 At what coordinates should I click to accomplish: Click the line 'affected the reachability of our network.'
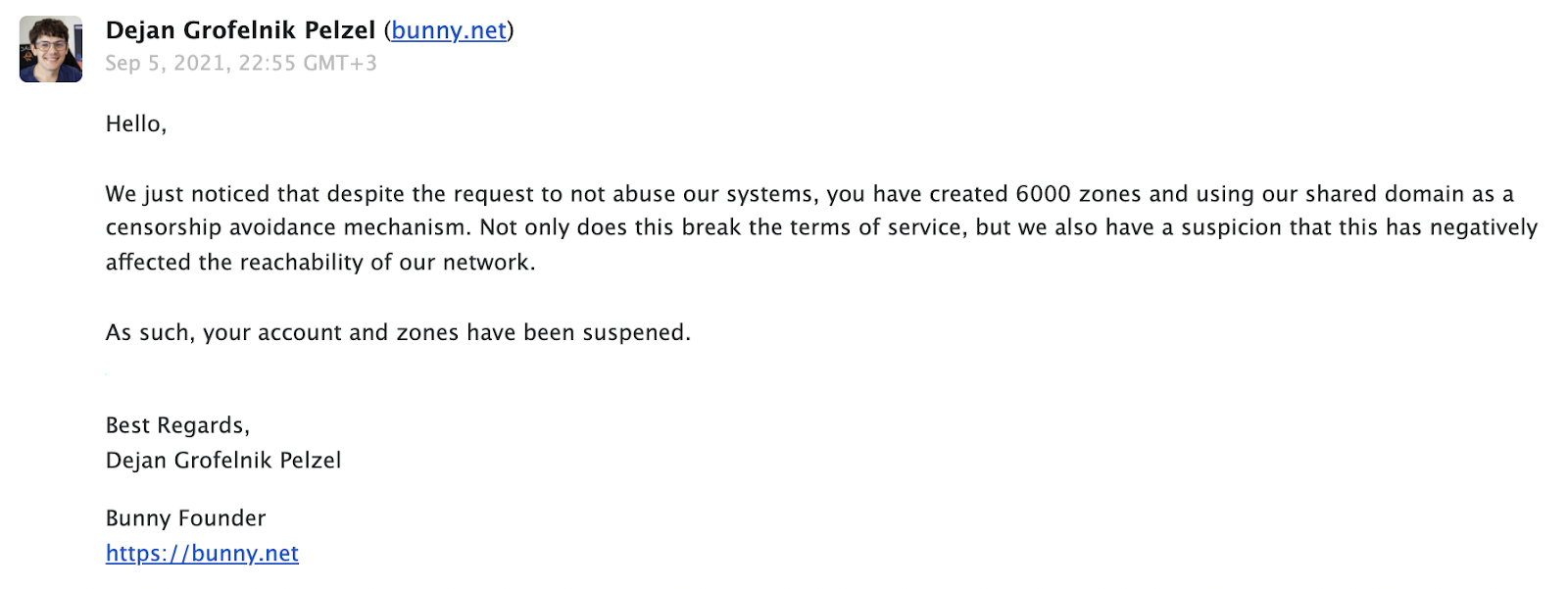tap(320, 263)
